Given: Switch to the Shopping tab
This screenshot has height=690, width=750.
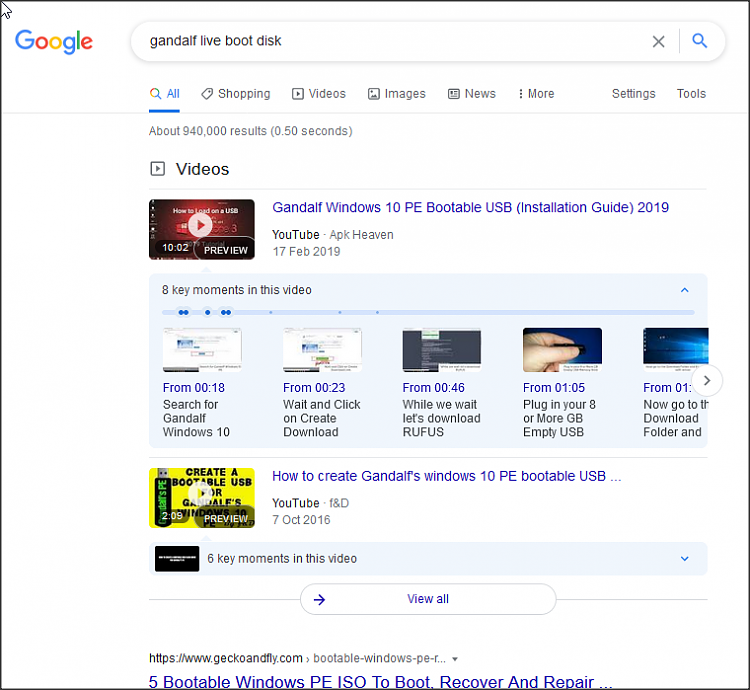Looking at the screenshot, I should [235, 94].
